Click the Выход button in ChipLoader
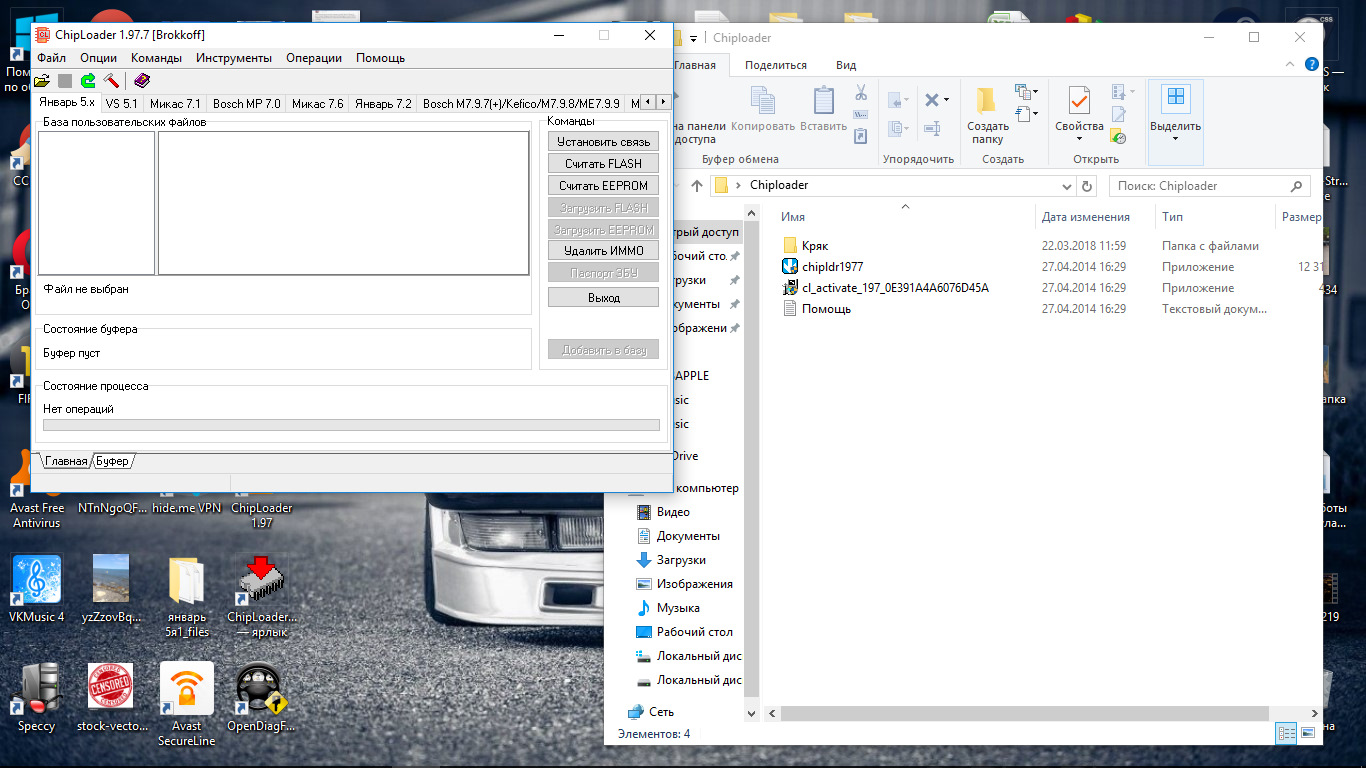This screenshot has width=1366, height=768. coord(604,298)
